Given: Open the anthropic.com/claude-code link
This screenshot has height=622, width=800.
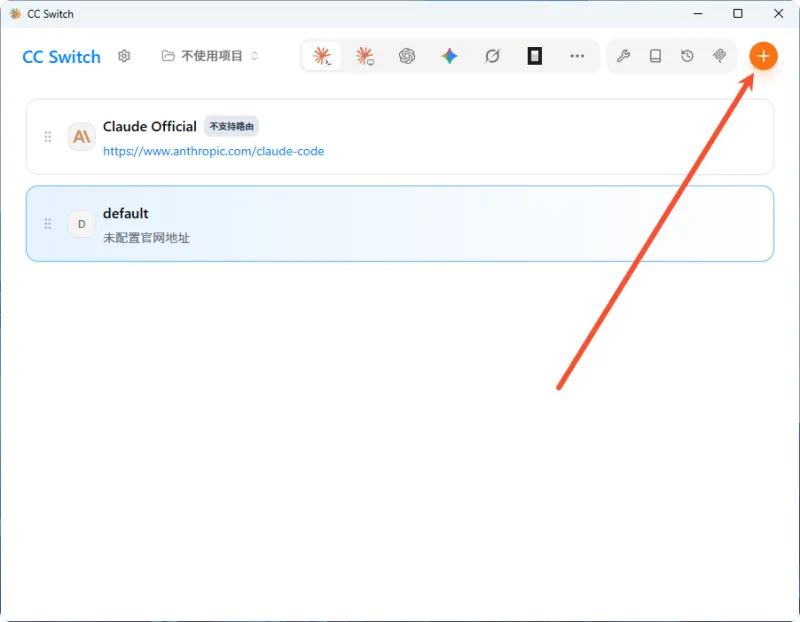Looking at the screenshot, I should [213, 151].
